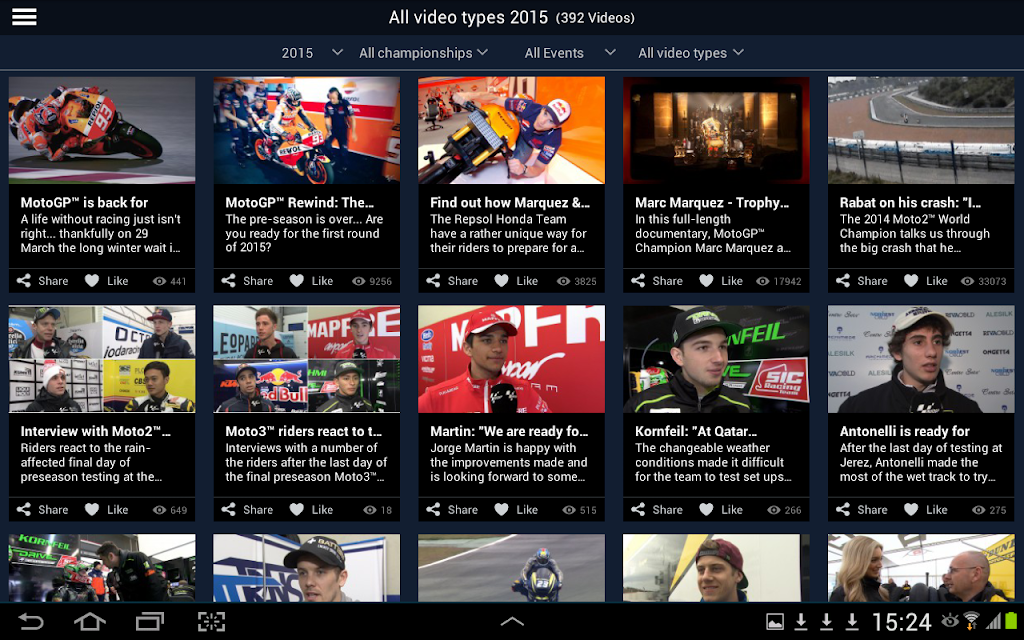Like the 'Marc Marquez - Trophy' video
Image resolution: width=1024 pixels, height=640 pixels.
[x=721, y=281]
